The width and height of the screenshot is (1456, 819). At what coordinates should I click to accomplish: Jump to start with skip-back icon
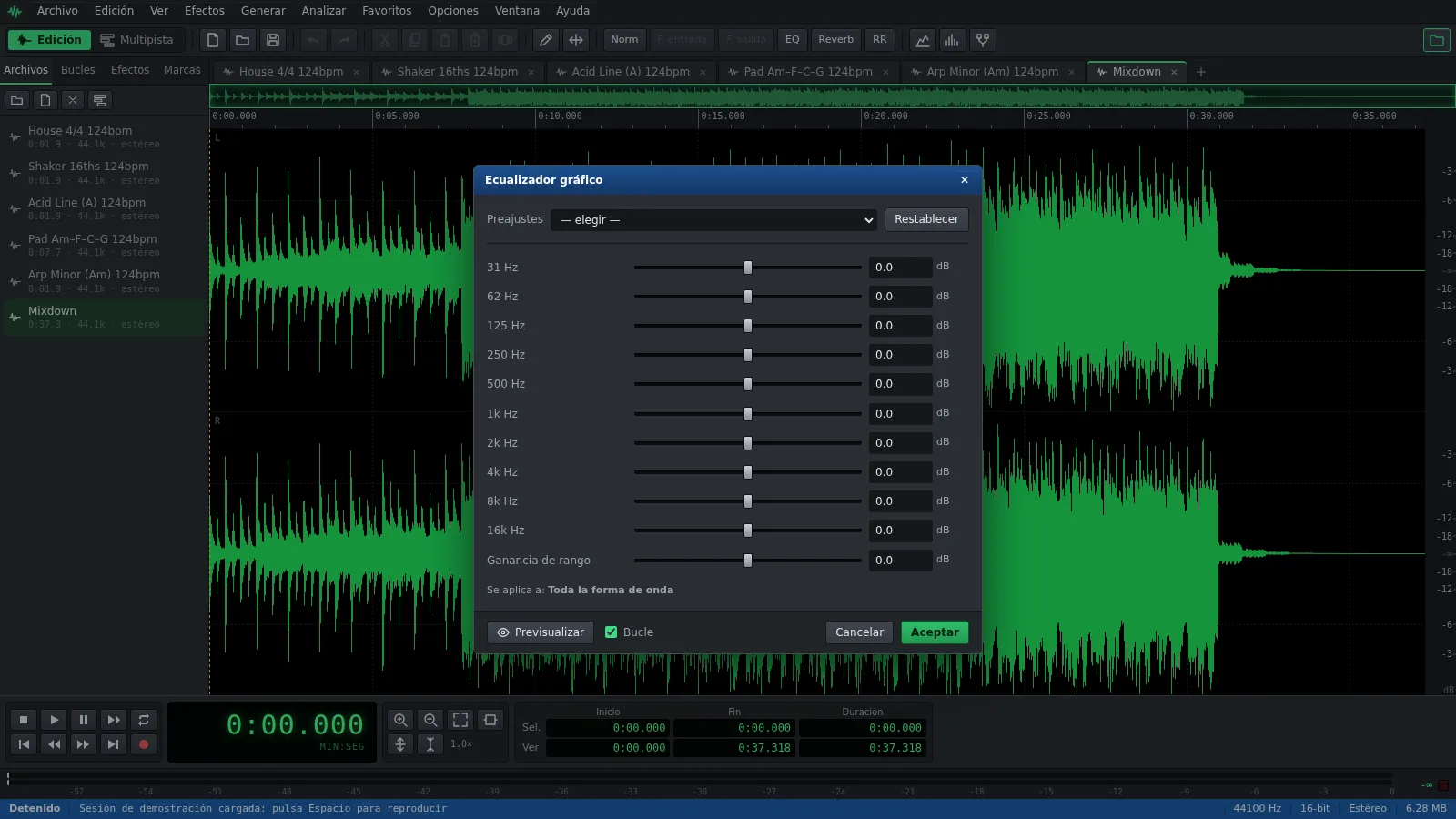tap(25, 744)
